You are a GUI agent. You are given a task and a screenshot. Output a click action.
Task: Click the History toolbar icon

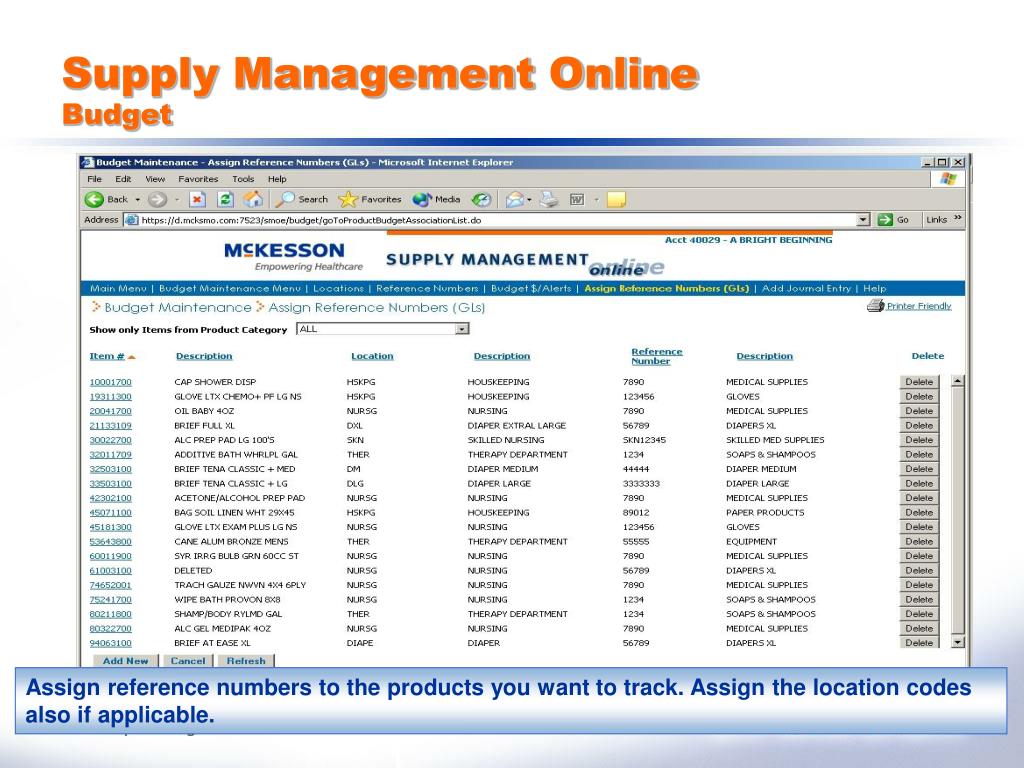coord(481,199)
